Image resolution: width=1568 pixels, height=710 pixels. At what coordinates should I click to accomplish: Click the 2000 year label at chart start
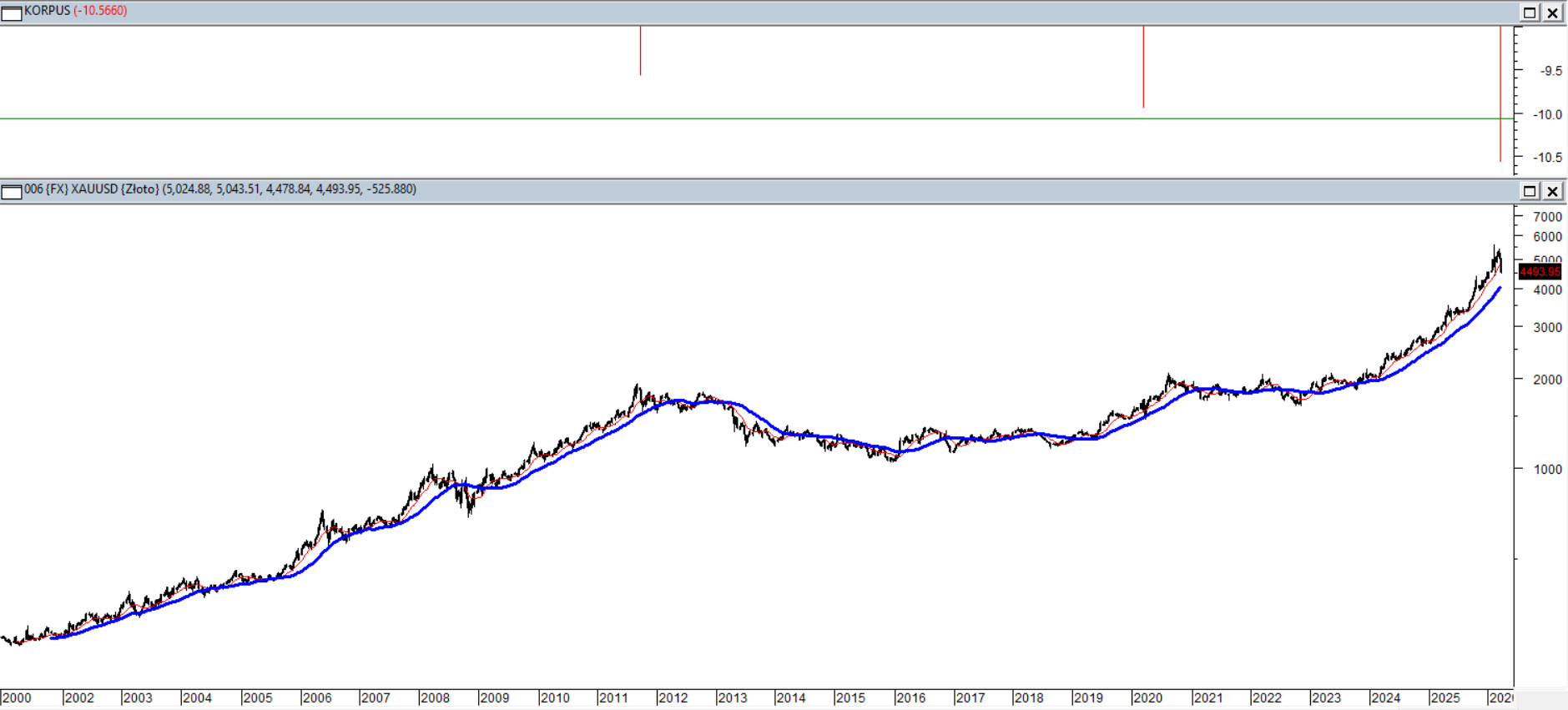click(x=17, y=698)
